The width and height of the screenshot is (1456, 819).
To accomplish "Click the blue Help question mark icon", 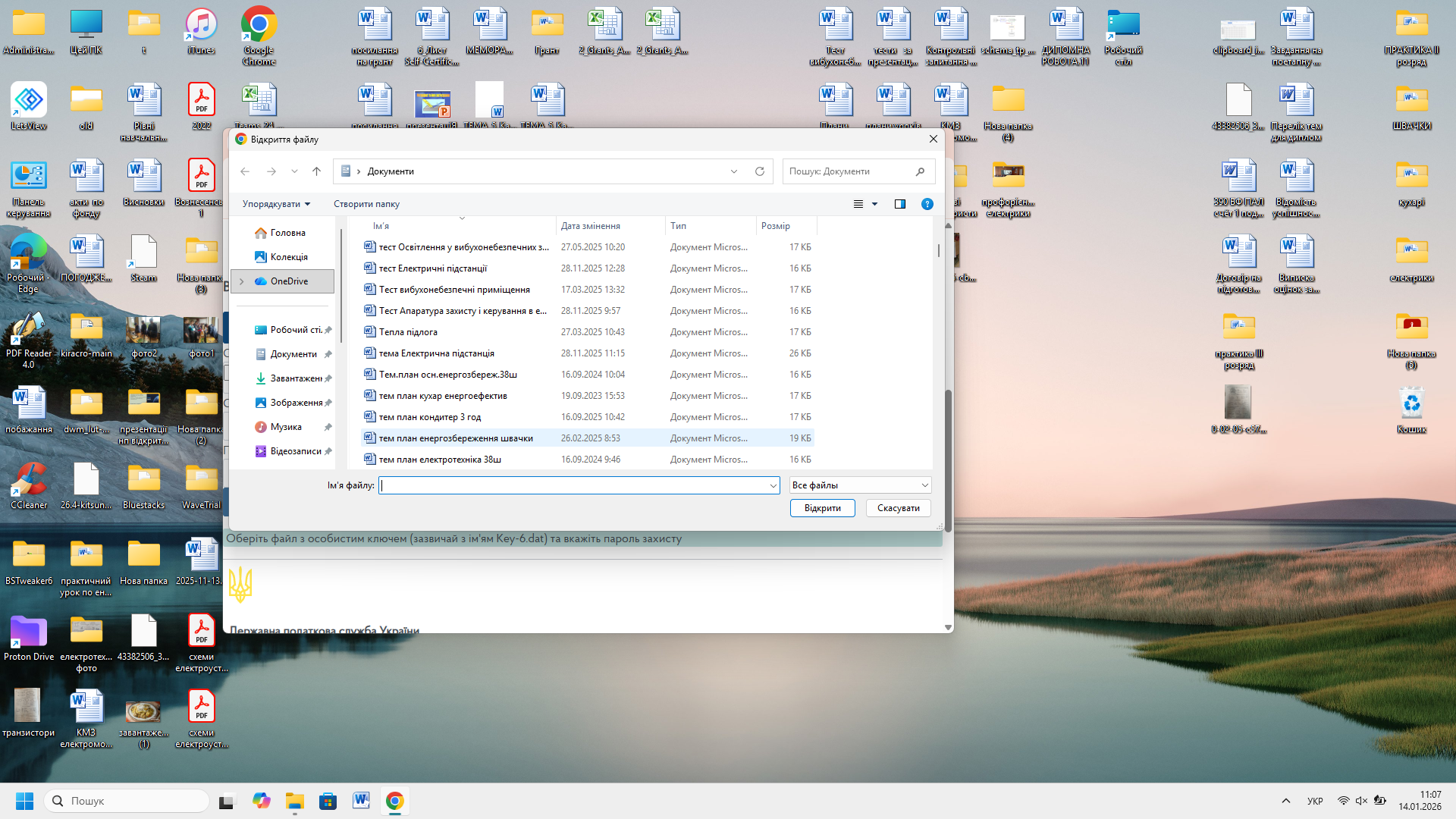I will pyautogui.click(x=927, y=204).
